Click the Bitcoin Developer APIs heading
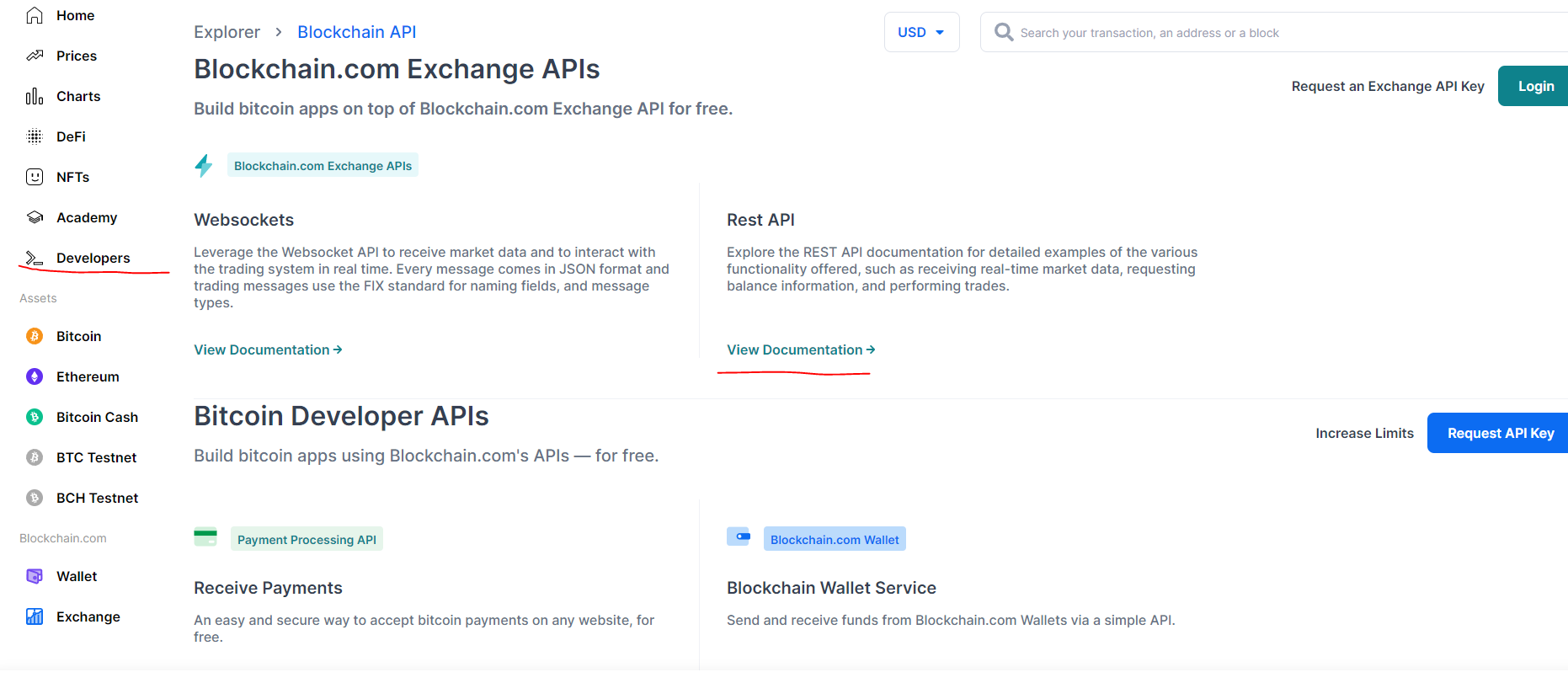1568x683 pixels. (341, 416)
